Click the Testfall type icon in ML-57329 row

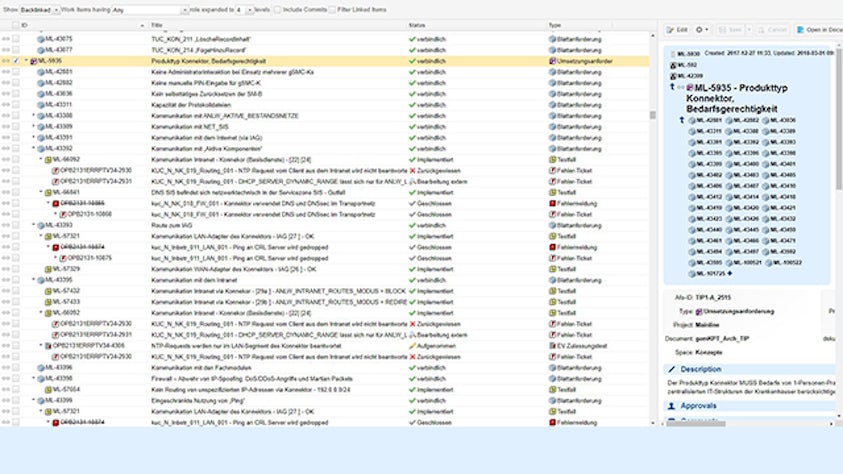click(552, 269)
